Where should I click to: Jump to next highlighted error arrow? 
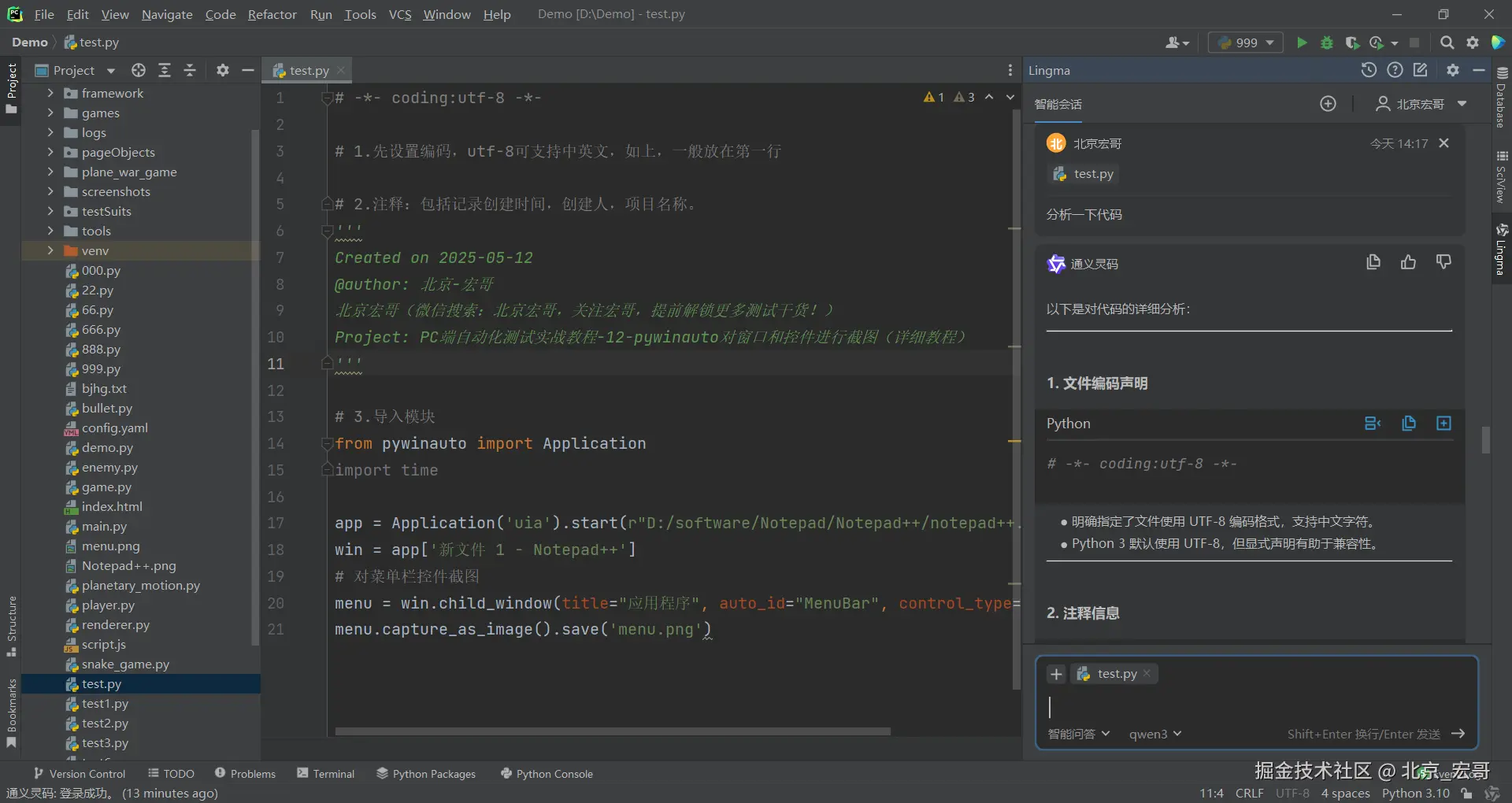[x=1010, y=97]
